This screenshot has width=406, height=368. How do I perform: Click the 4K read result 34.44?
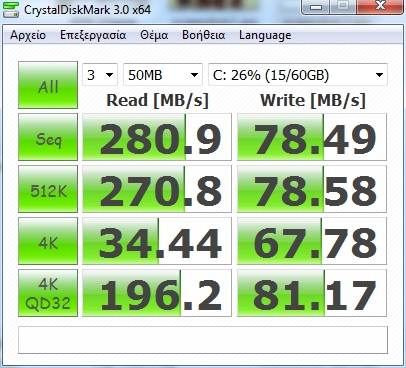pos(157,241)
